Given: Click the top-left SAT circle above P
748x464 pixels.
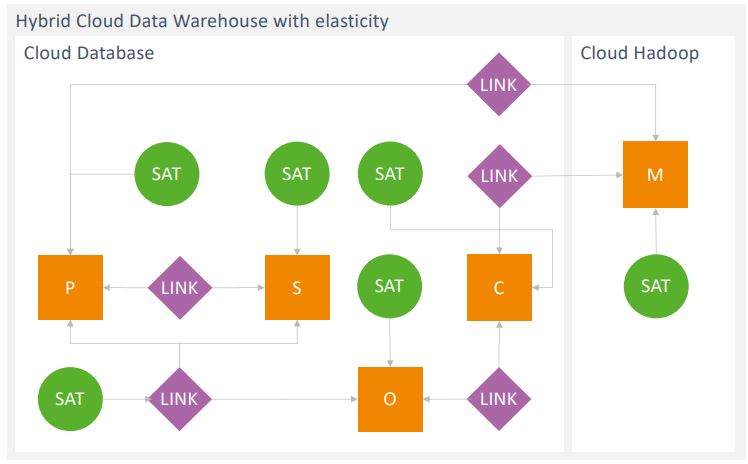Looking at the screenshot, I should (167, 174).
